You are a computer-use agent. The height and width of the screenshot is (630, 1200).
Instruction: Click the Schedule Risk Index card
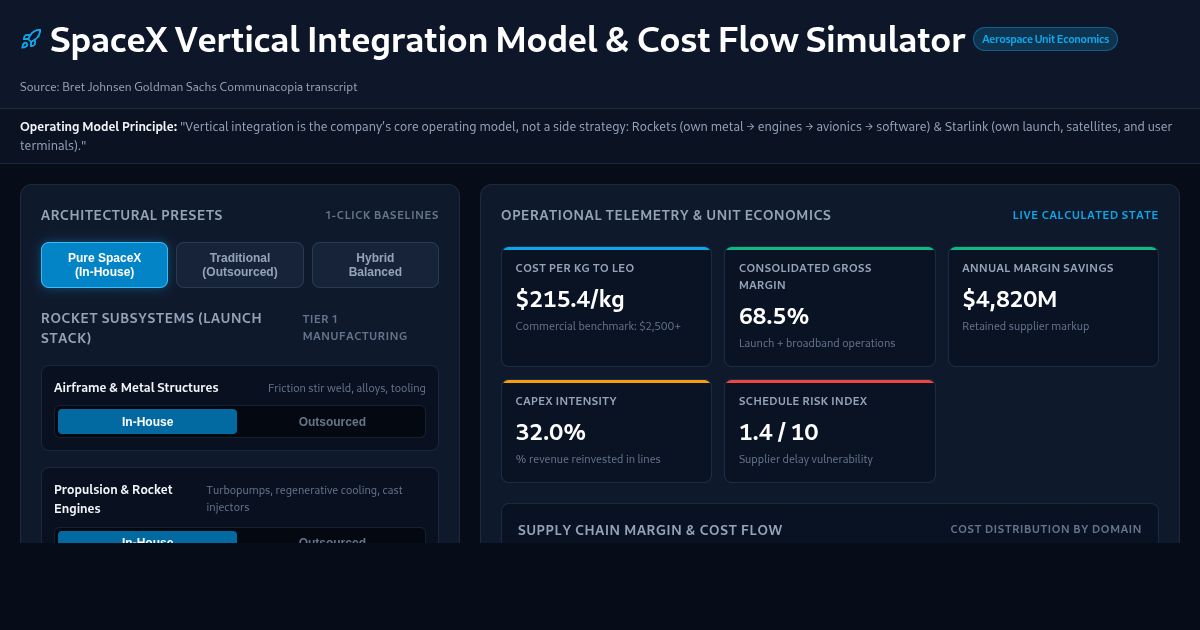[830, 431]
